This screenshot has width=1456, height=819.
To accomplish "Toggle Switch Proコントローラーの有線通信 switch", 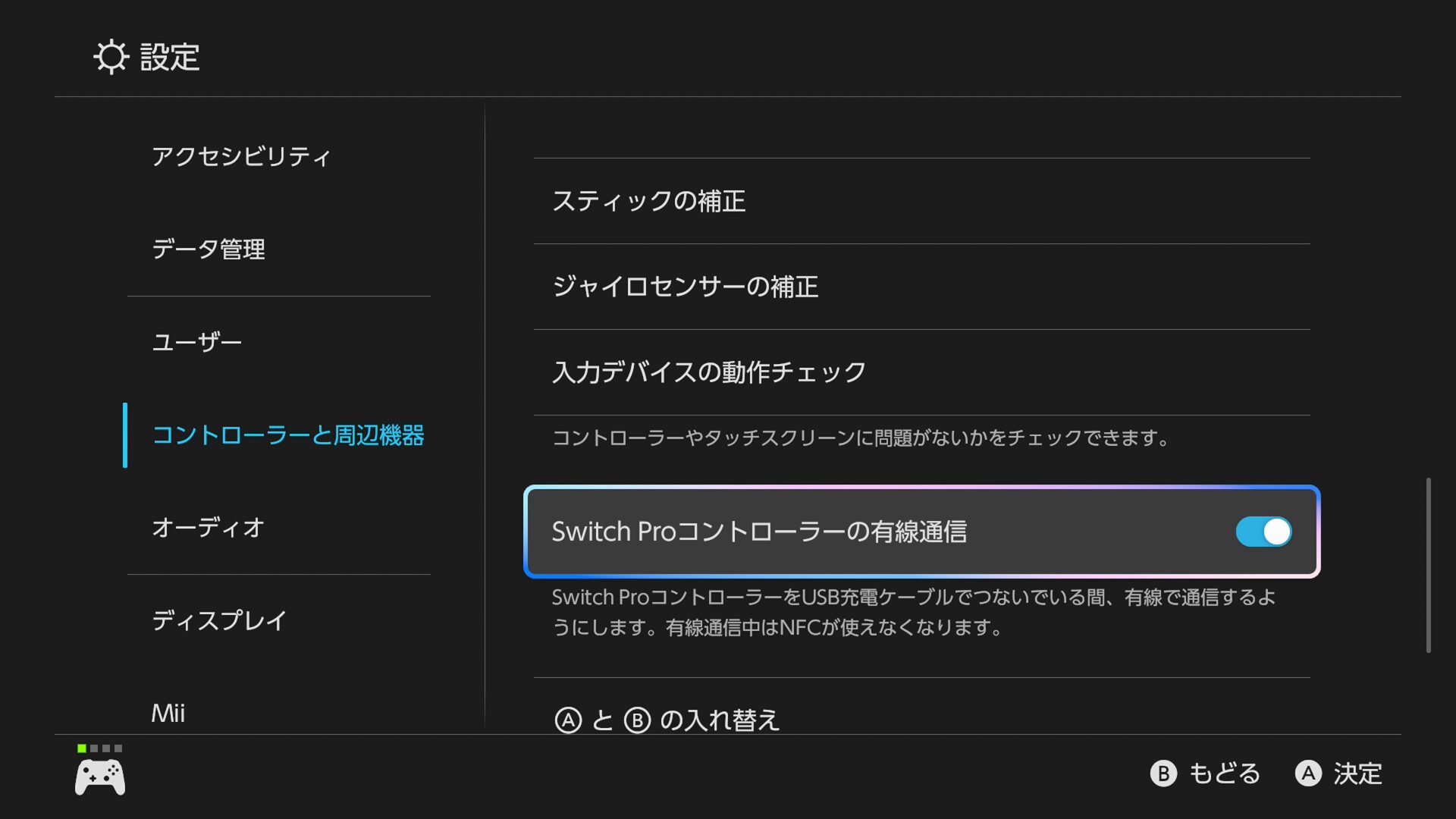I will pos(1263,532).
